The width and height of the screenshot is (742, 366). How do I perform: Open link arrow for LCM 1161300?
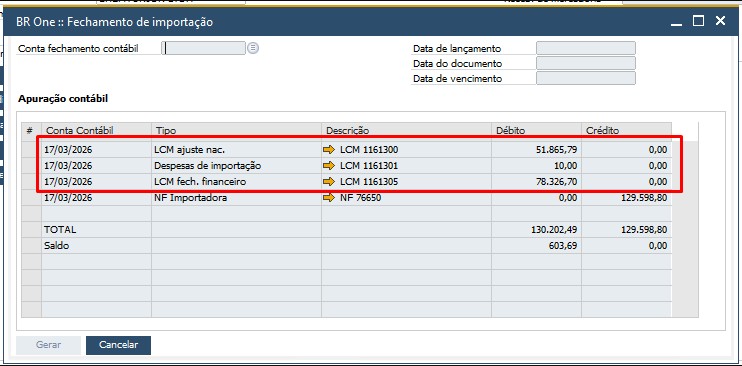coord(328,150)
